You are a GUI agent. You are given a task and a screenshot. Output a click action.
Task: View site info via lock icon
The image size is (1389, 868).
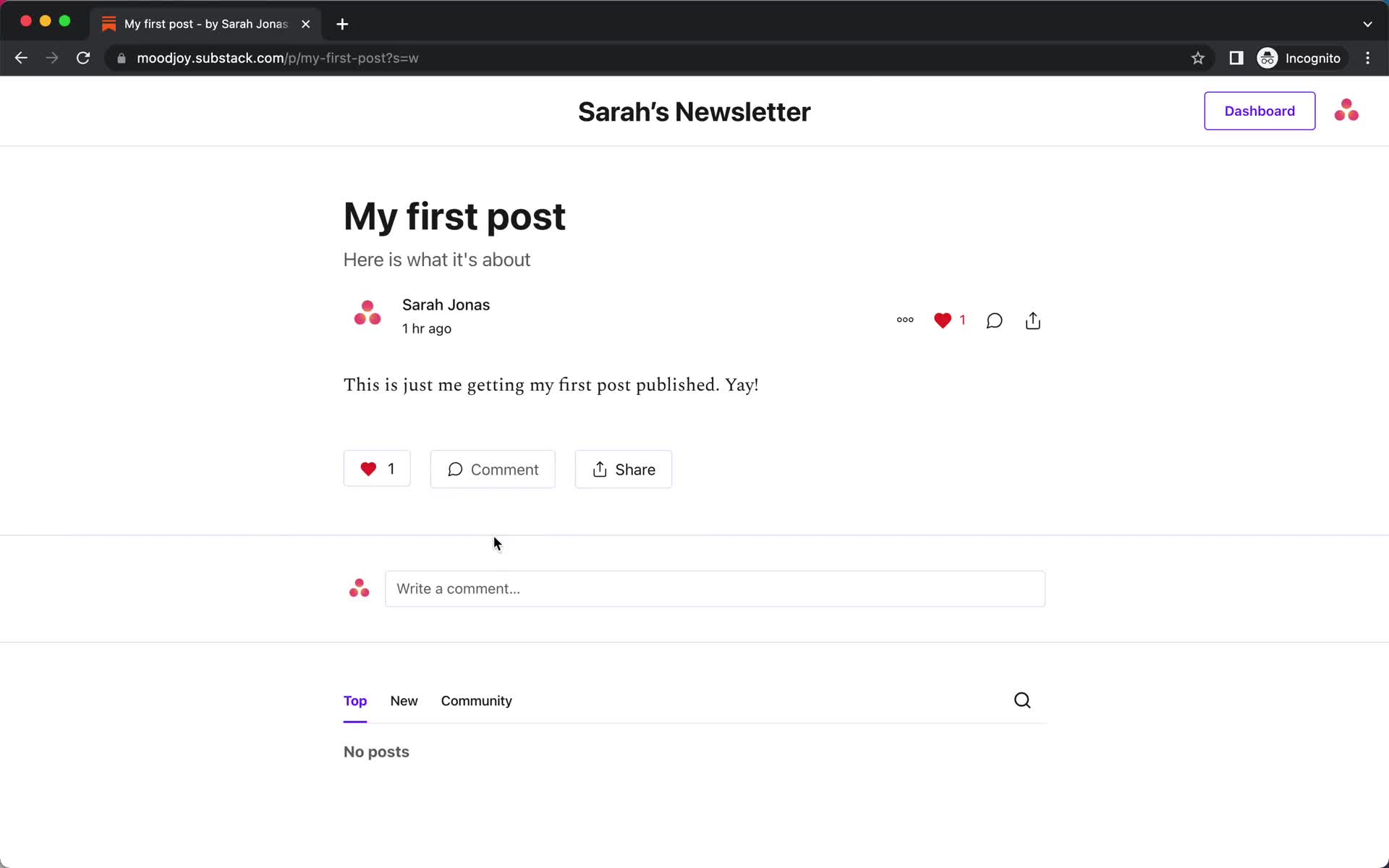click(122, 58)
